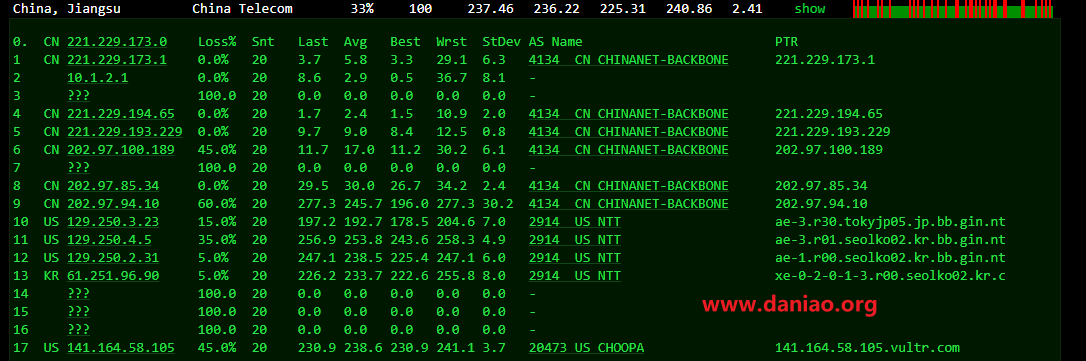
Task: Open IP link 202.97.100.189
Action: coord(121,150)
